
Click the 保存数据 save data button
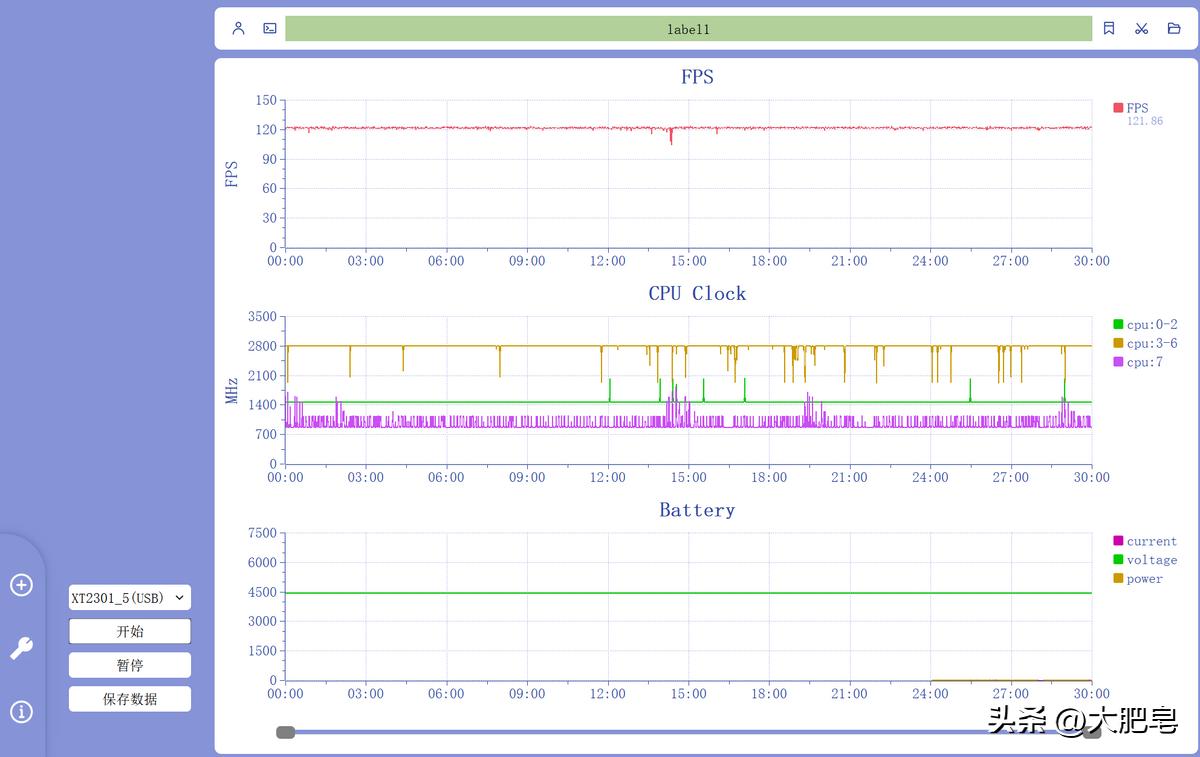click(129, 699)
